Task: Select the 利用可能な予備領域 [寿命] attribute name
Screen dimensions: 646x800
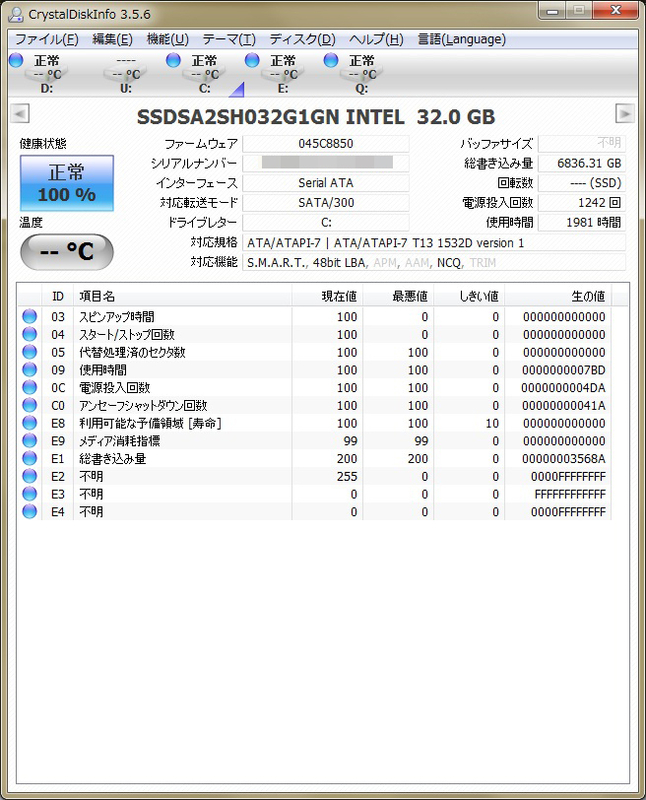Action: [150, 423]
